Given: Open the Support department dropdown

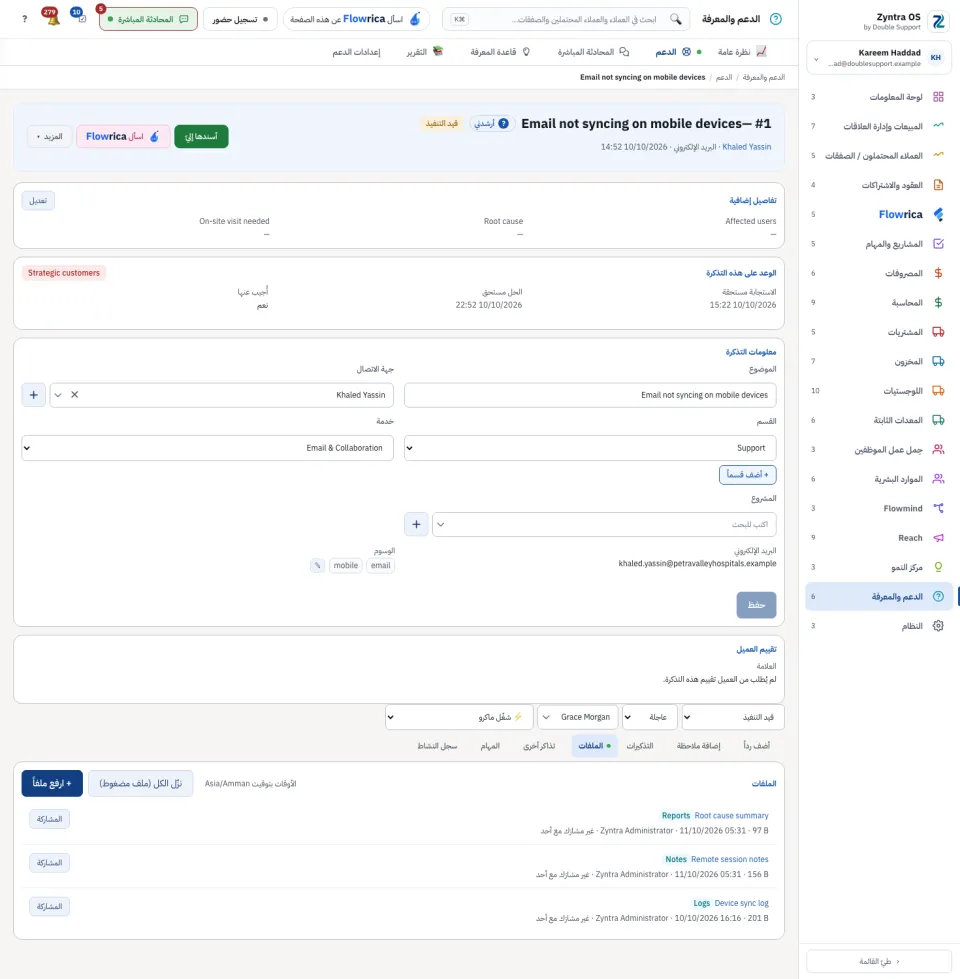Looking at the screenshot, I should click(590, 448).
